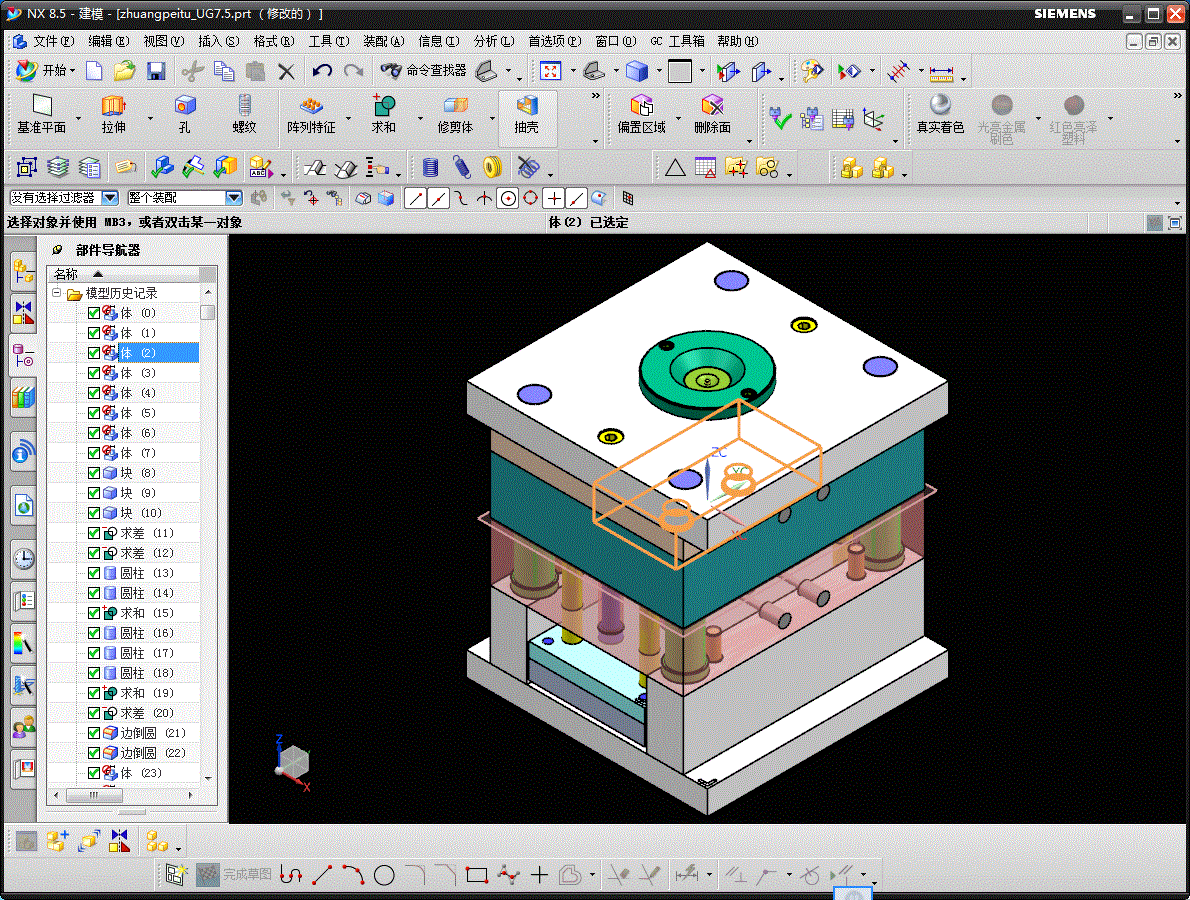Open the Trim Body (修剪体) dropdown arrow

(492, 118)
